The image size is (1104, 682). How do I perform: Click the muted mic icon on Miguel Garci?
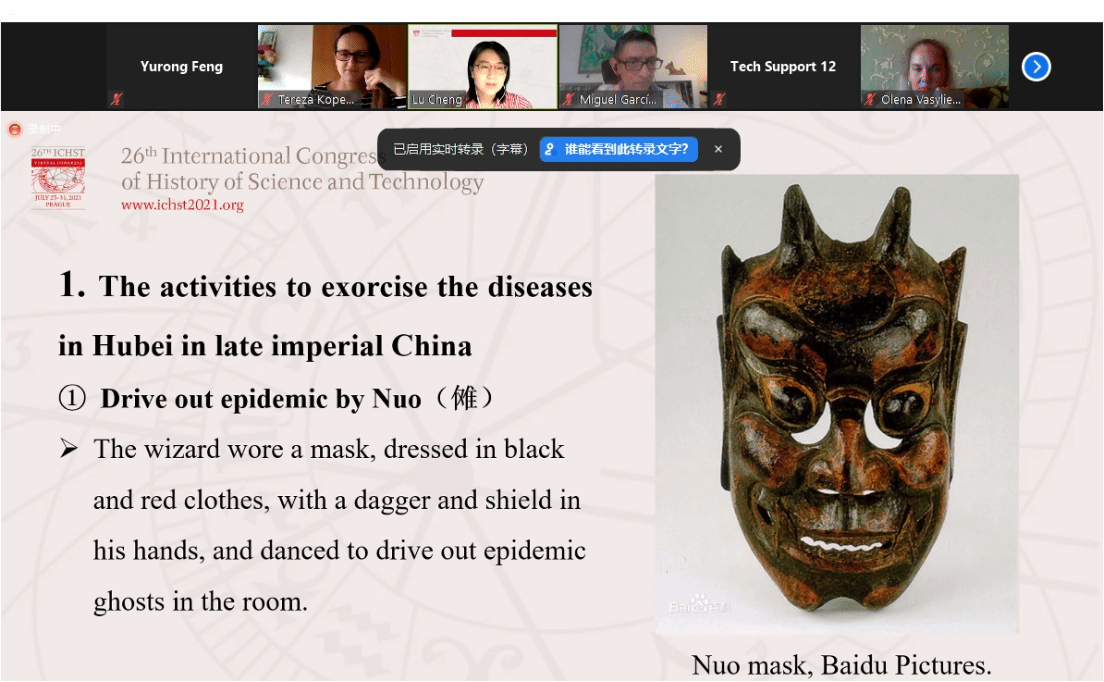(x=569, y=99)
